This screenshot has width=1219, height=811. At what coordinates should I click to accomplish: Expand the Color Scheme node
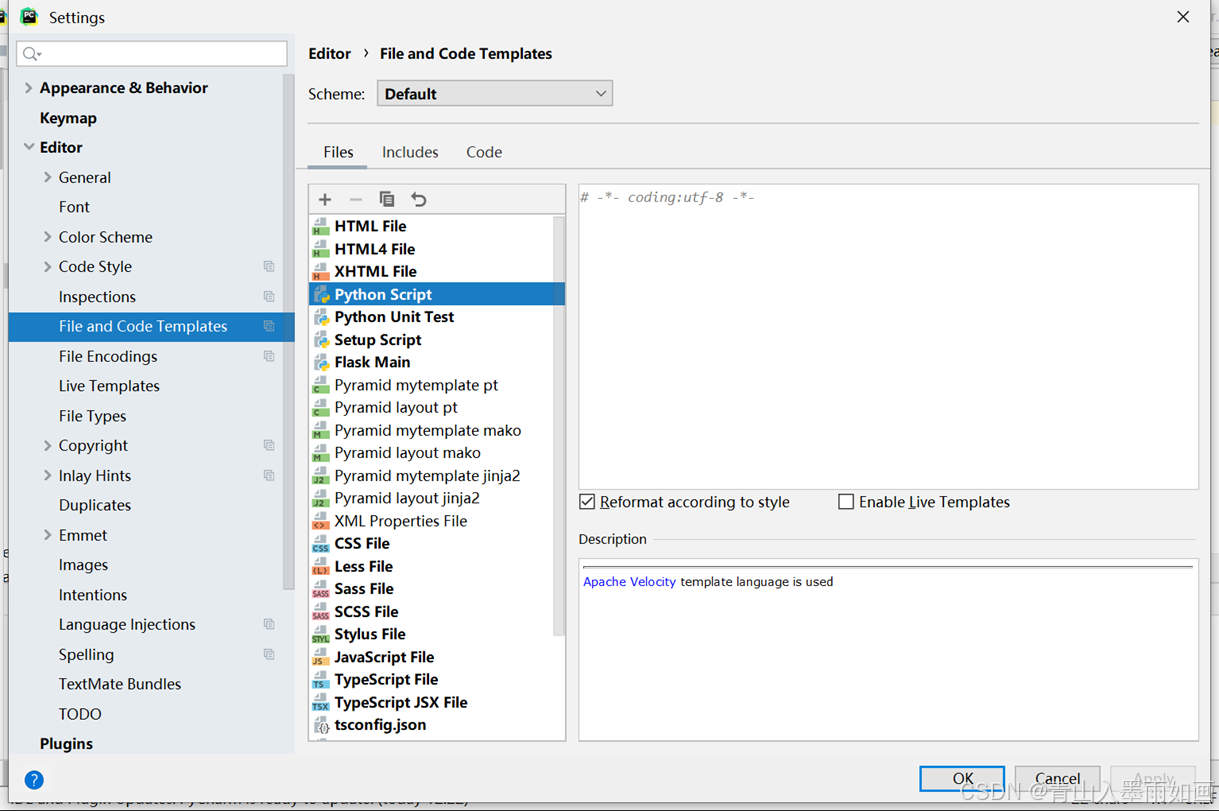click(47, 237)
